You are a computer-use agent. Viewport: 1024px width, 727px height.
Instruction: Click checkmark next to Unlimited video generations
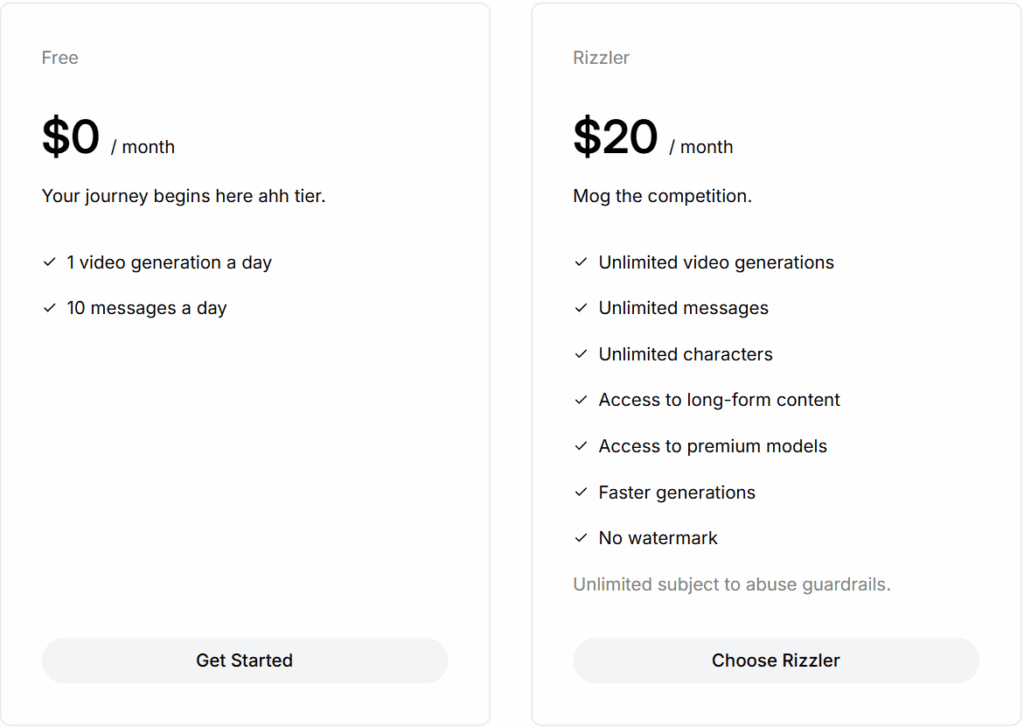pyautogui.click(x=581, y=262)
